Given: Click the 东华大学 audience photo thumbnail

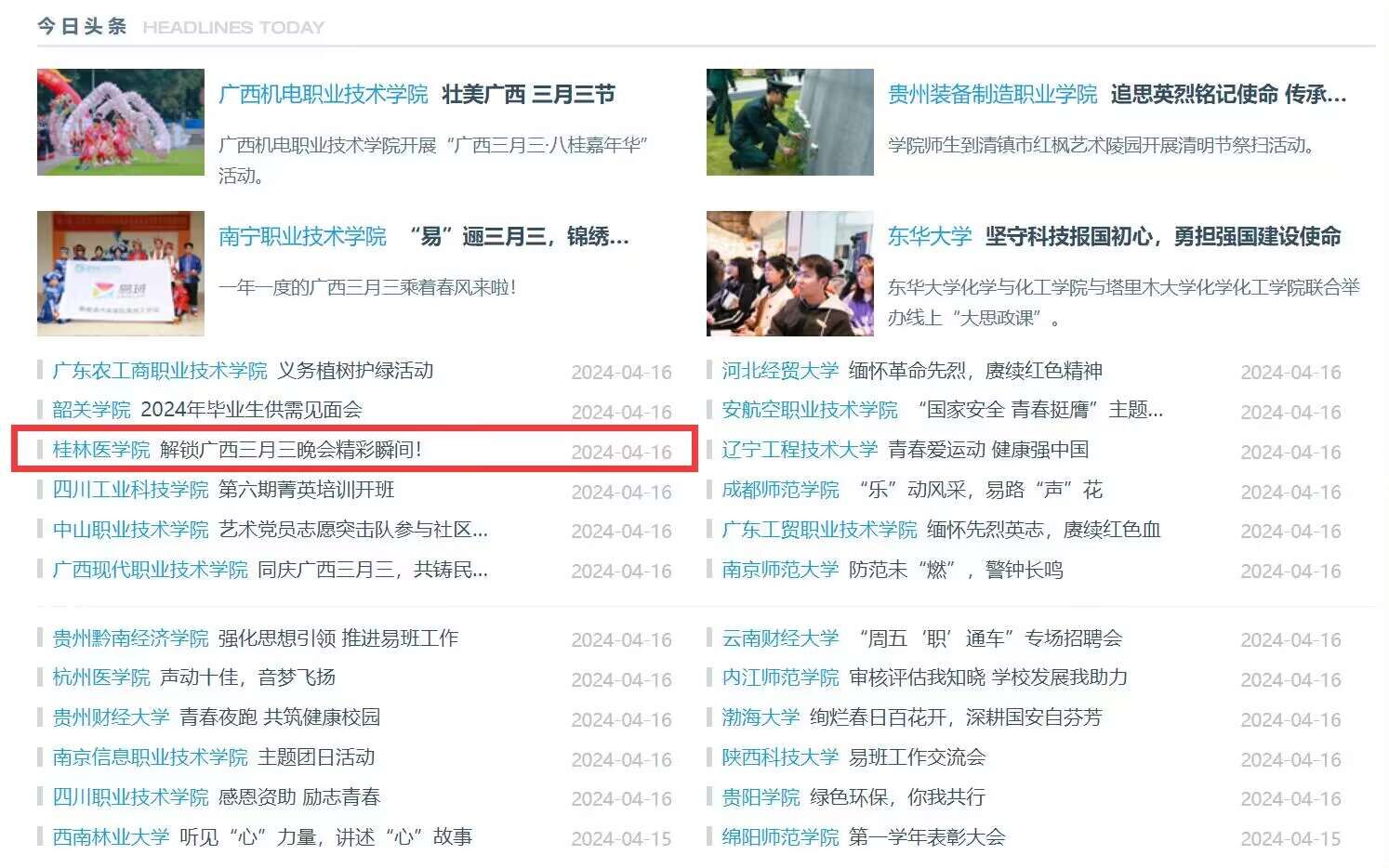Looking at the screenshot, I should 789,273.
